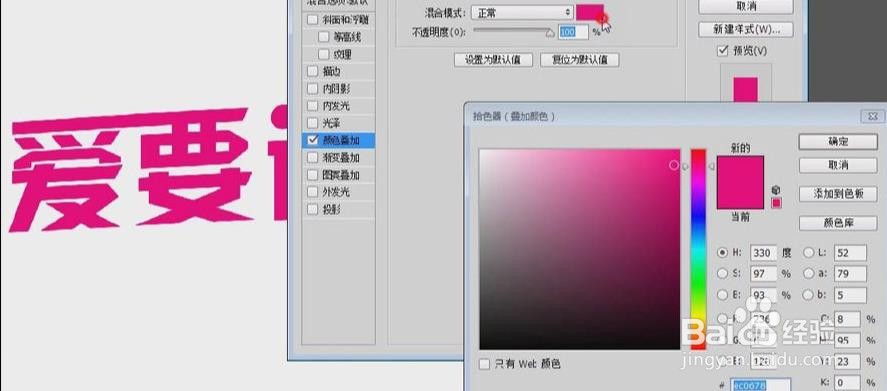Enable the 光泽 (Satin) checkbox
This screenshot has width=887, height=391.
click(312, 123)
